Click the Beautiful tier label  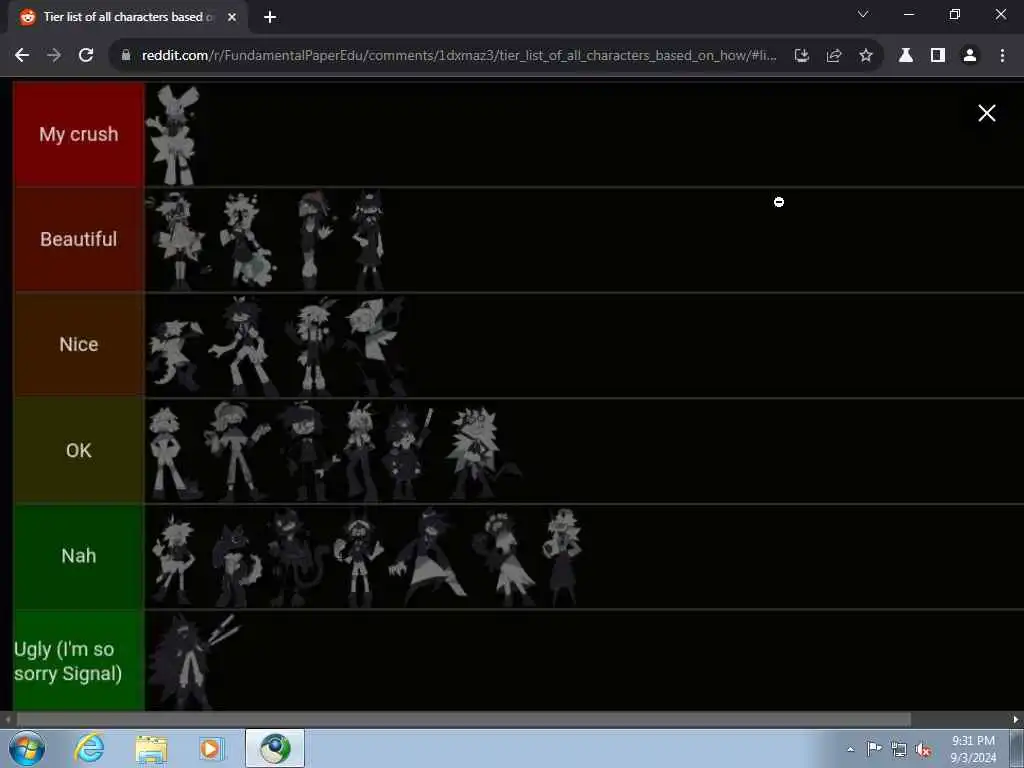pos(78,239)
